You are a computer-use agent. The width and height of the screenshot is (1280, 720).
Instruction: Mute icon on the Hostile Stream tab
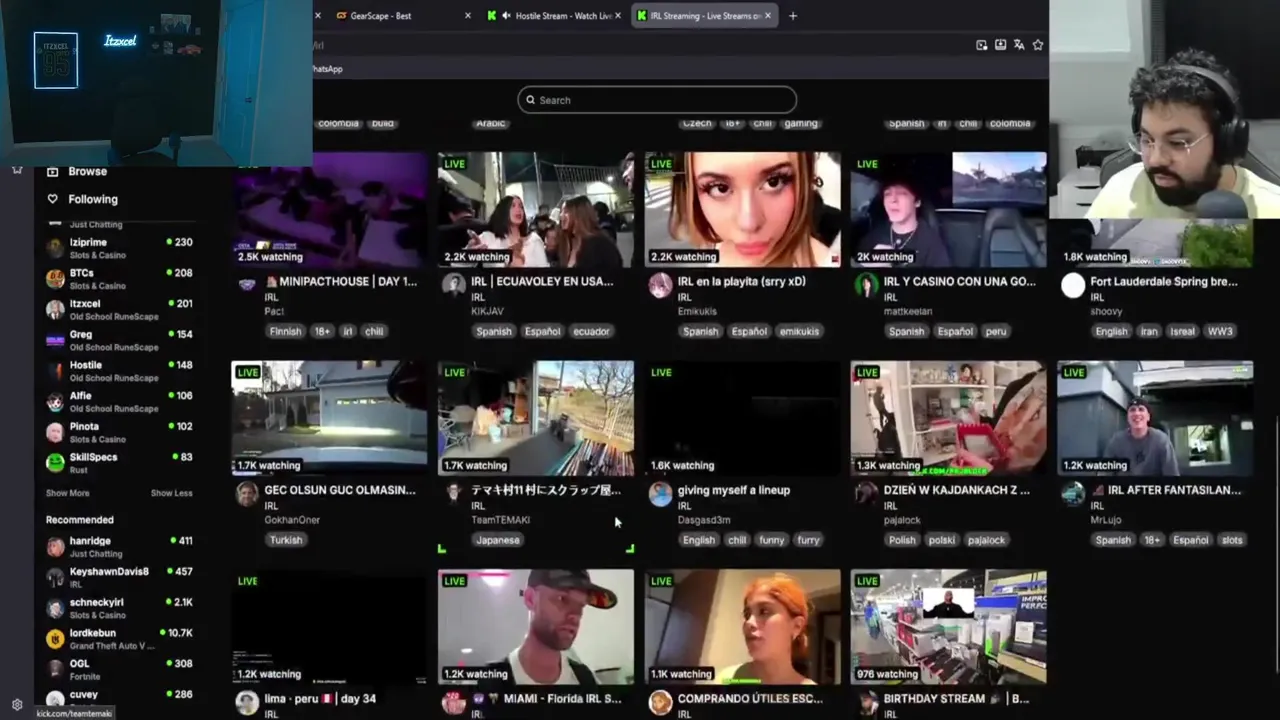[506, 16]
